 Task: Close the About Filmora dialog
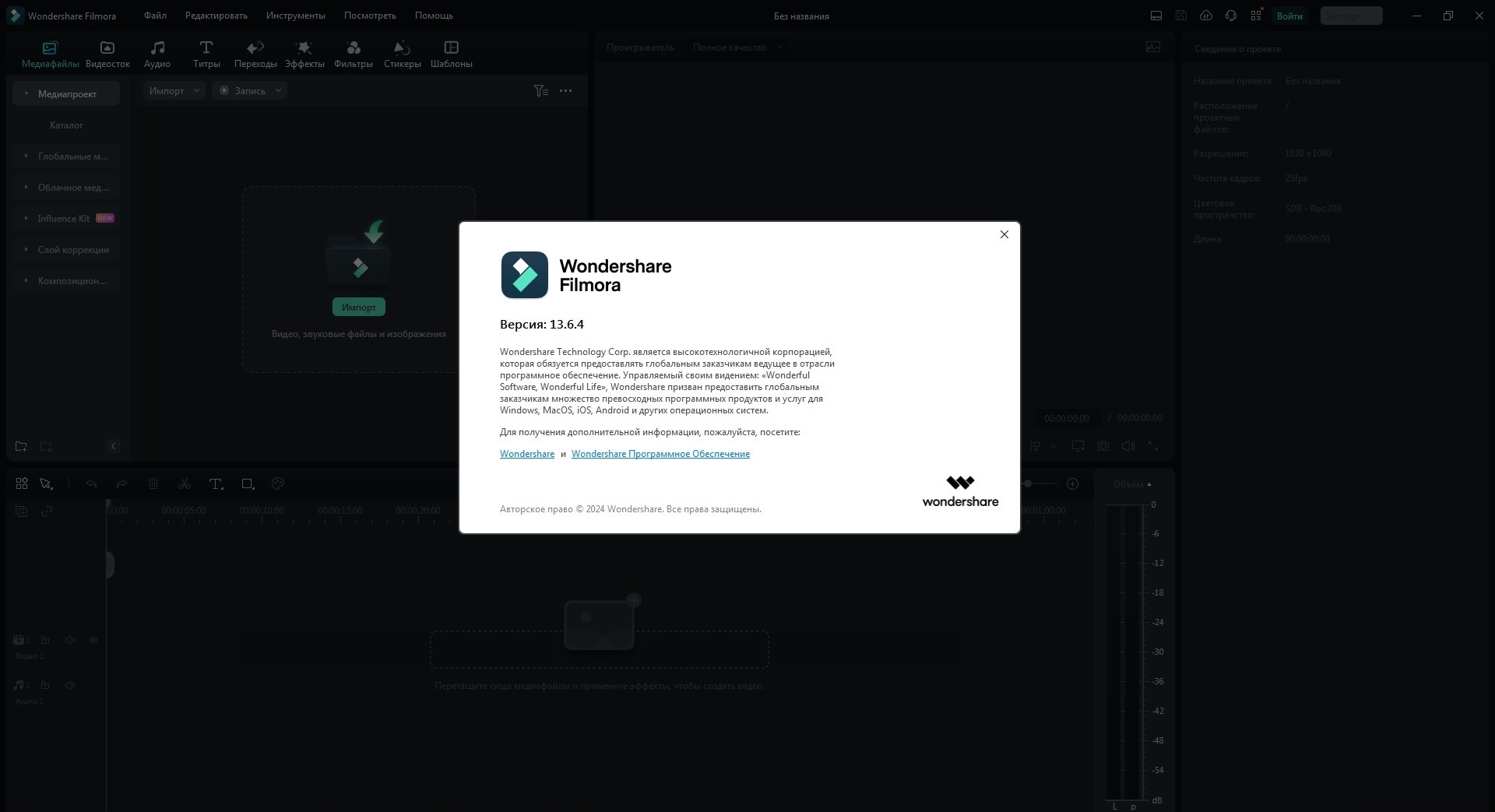1004,234
